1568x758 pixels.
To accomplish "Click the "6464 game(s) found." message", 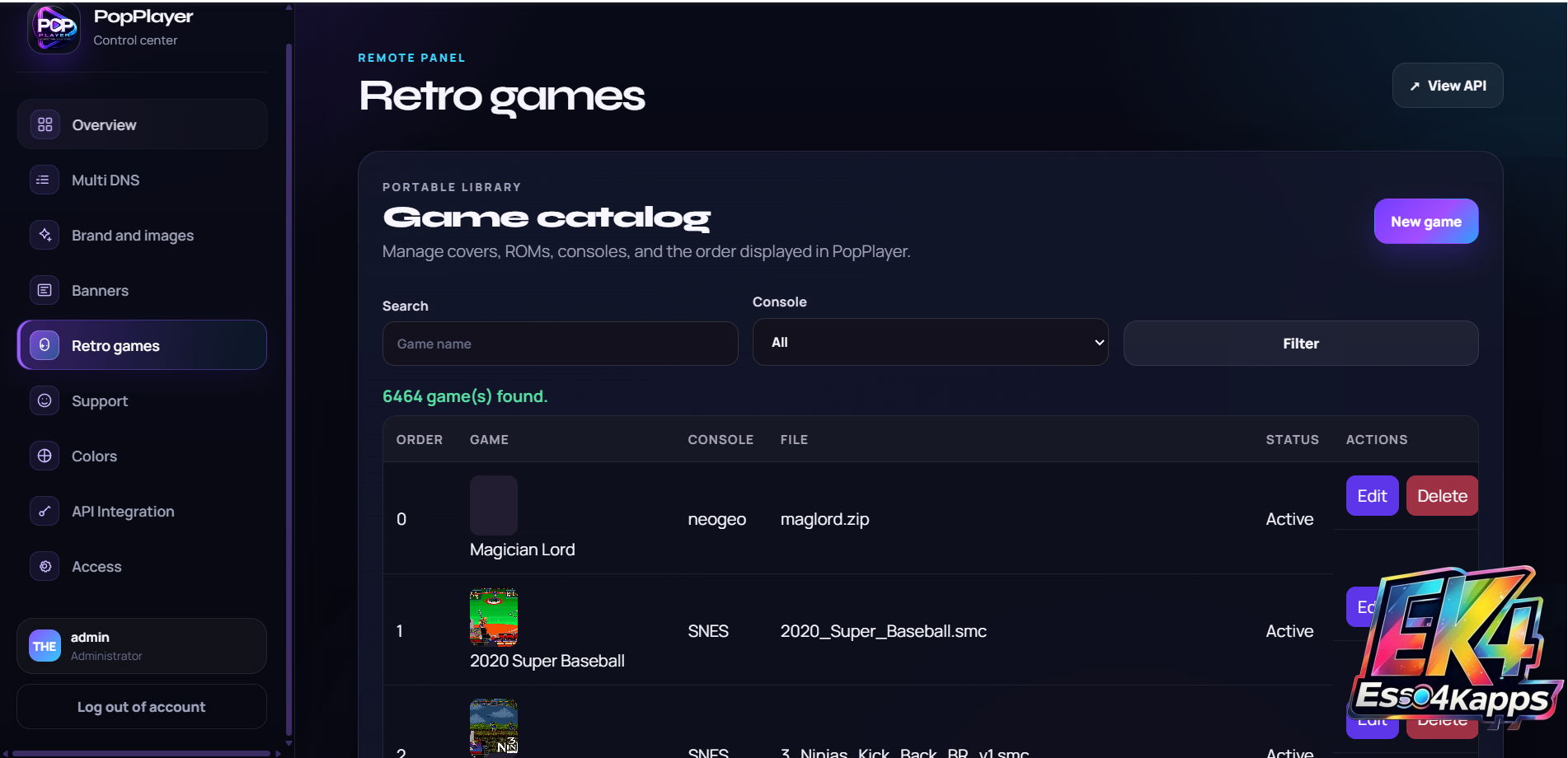I will pyautogui.click(x=465, y=396).
